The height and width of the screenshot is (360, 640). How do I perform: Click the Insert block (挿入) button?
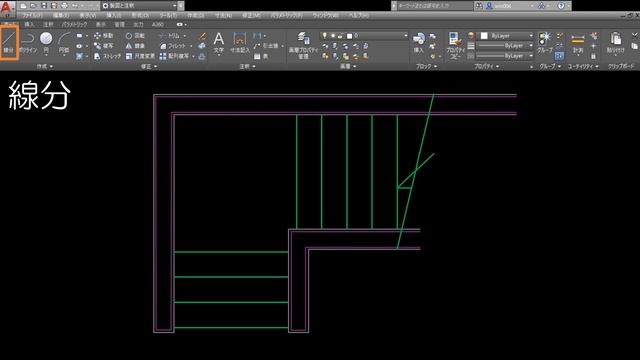(x=419, y=43)
